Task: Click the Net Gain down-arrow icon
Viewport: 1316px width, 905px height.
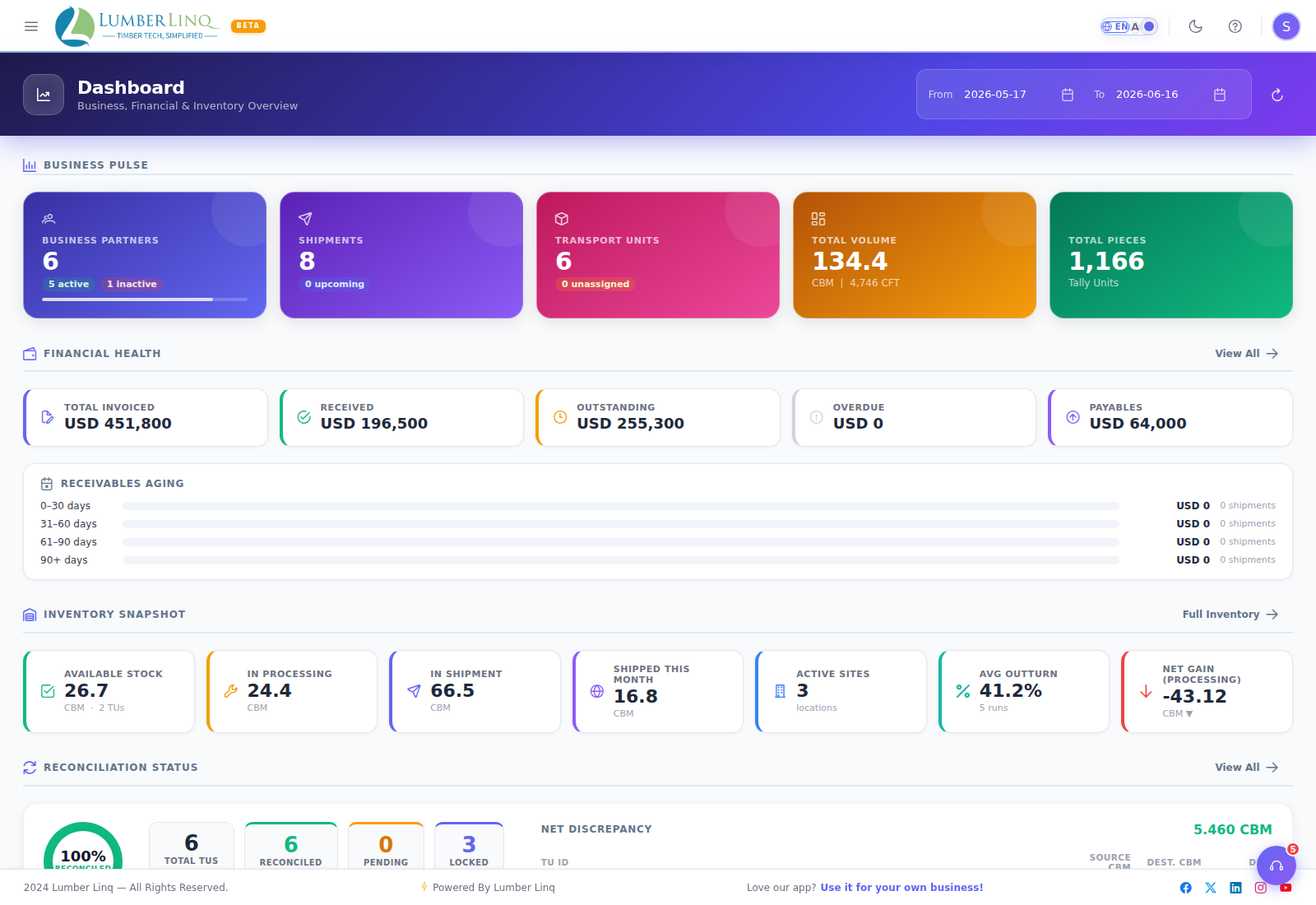Action: click(x=1146, y=691)
